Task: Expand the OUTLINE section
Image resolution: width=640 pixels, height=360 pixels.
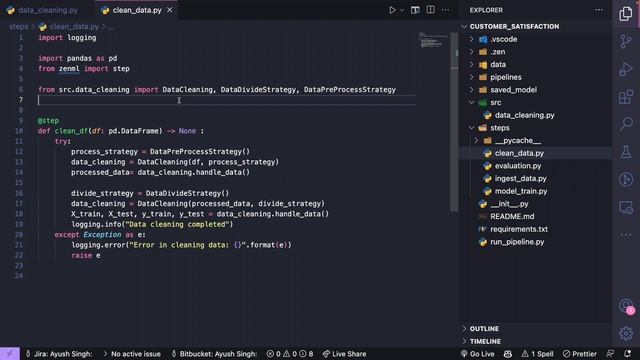Action: tap(484, 329)
